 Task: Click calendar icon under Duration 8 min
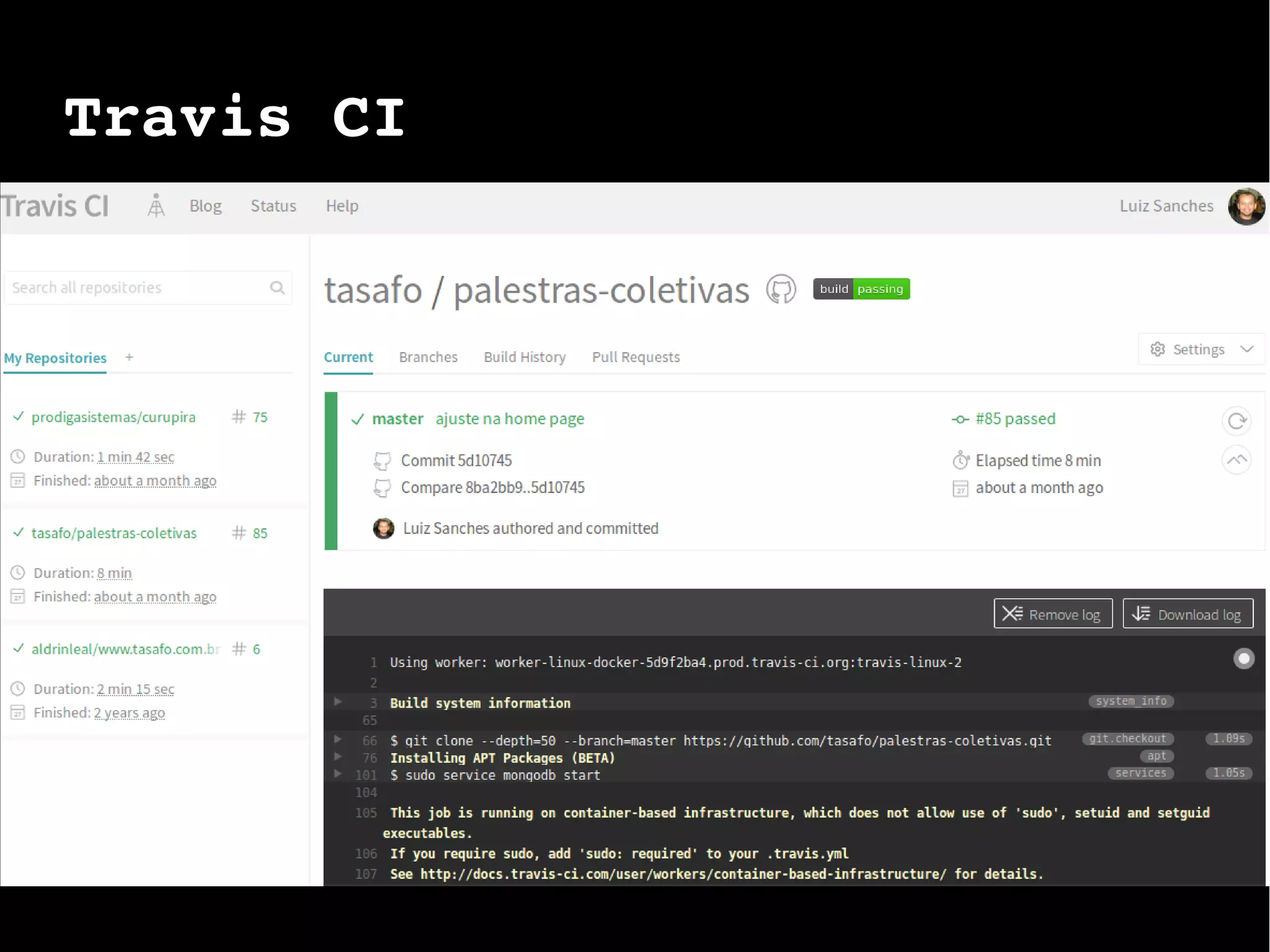pyautogui.click(x=18, y=597)
